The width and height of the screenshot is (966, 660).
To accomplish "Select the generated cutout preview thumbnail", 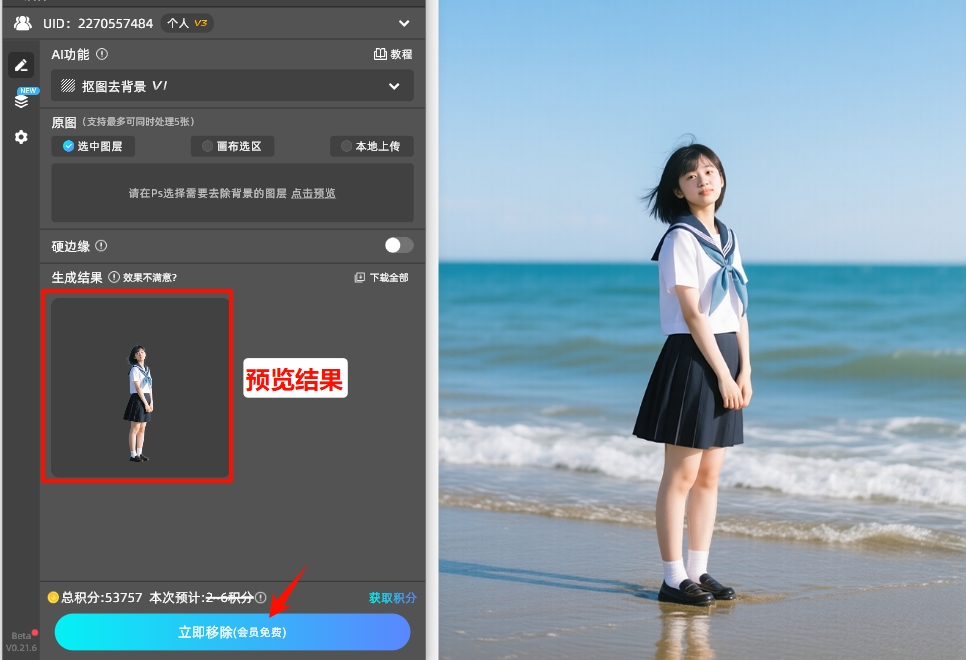I will coord(137,387).
